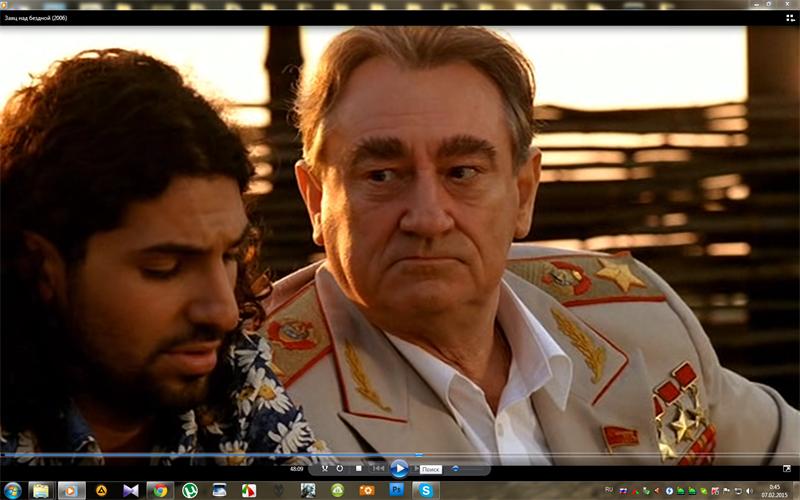Click the blue round tray icon
The image size is (800, 500).
click(x=669, y=491)
